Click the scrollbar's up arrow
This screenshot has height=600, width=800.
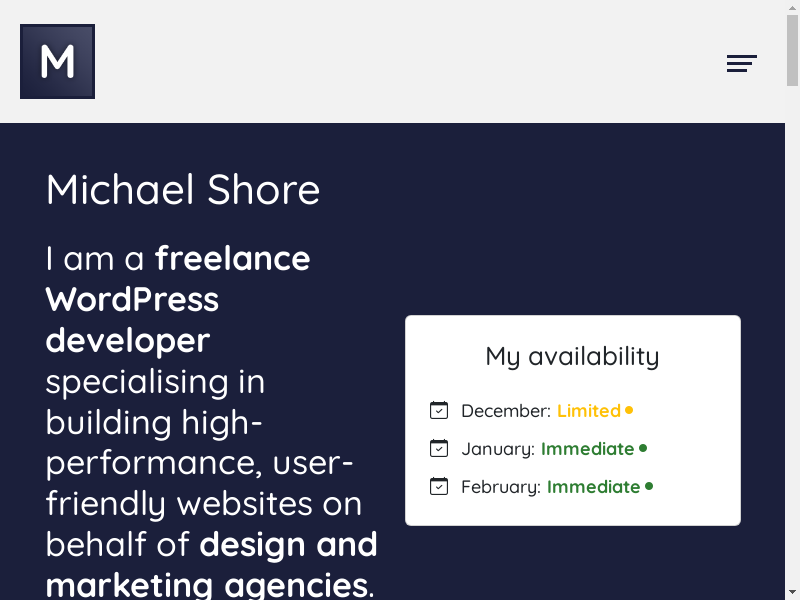tap(792, 7)
